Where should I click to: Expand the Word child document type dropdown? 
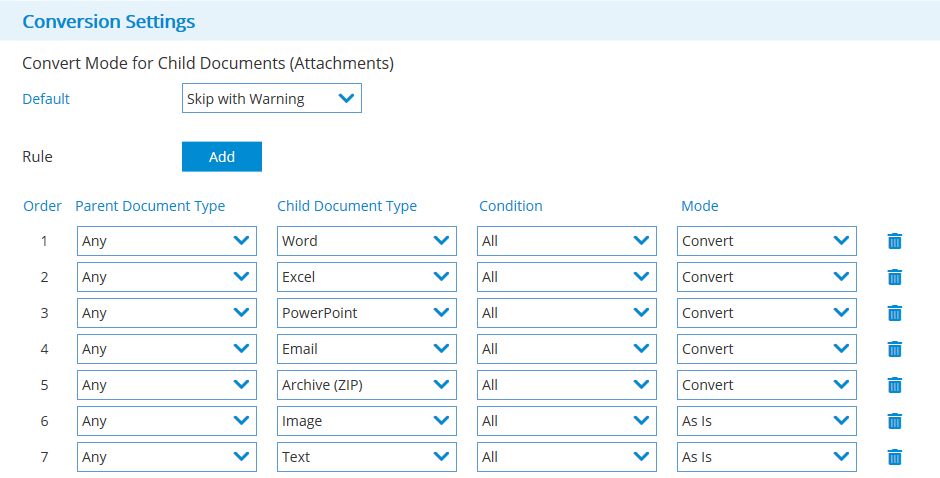(x=366, y=241)
